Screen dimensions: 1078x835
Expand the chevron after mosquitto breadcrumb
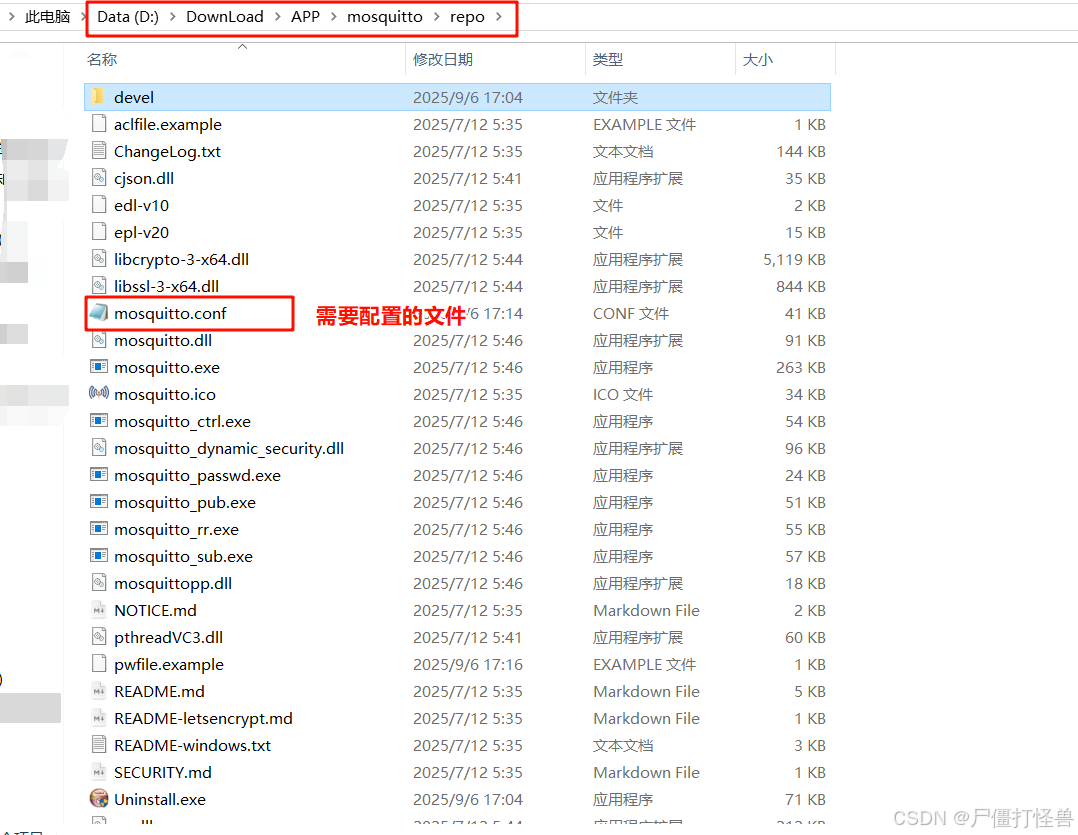pyautogui.click(x=437, y=16)
